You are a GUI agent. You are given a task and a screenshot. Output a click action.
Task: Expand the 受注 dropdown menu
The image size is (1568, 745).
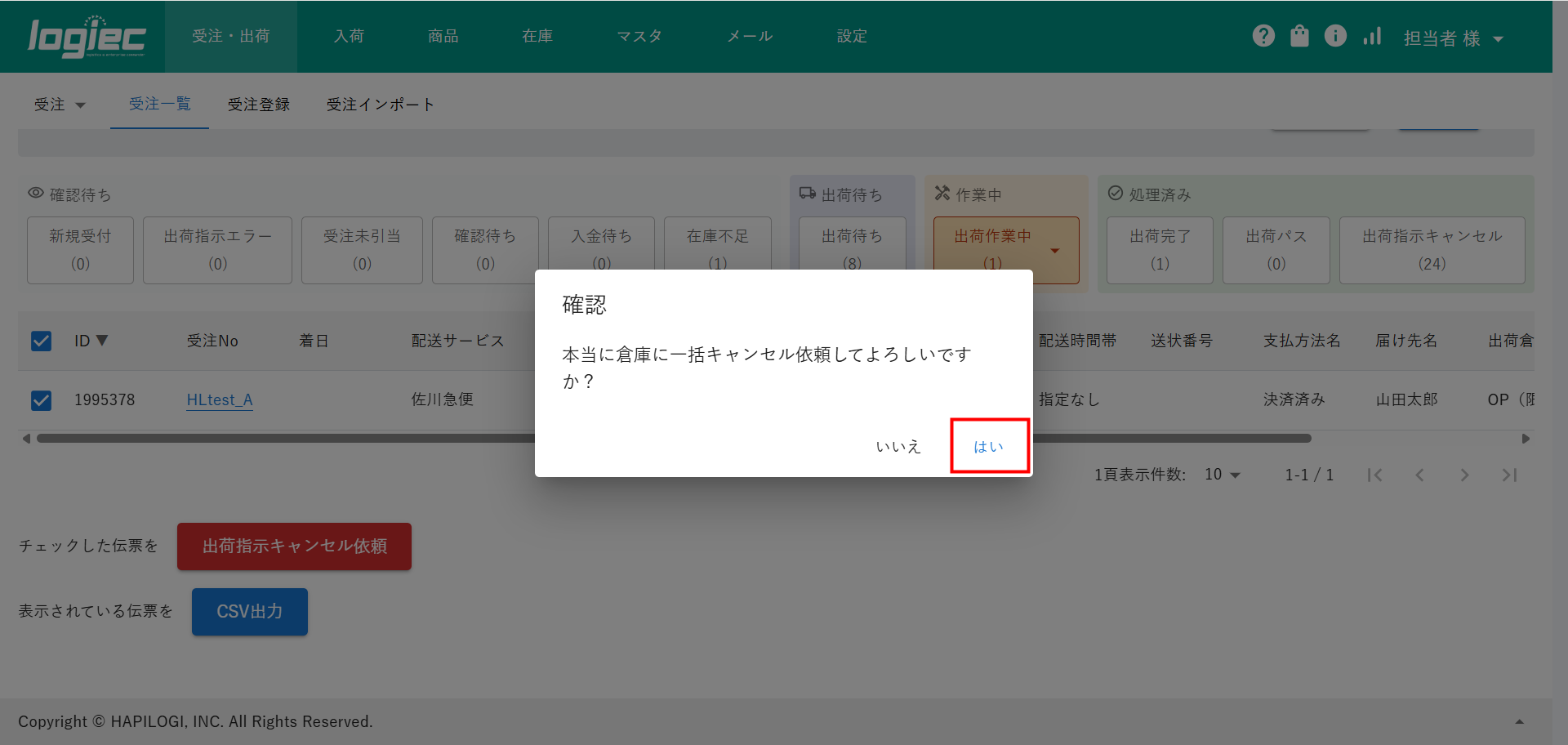pos(60,105)
